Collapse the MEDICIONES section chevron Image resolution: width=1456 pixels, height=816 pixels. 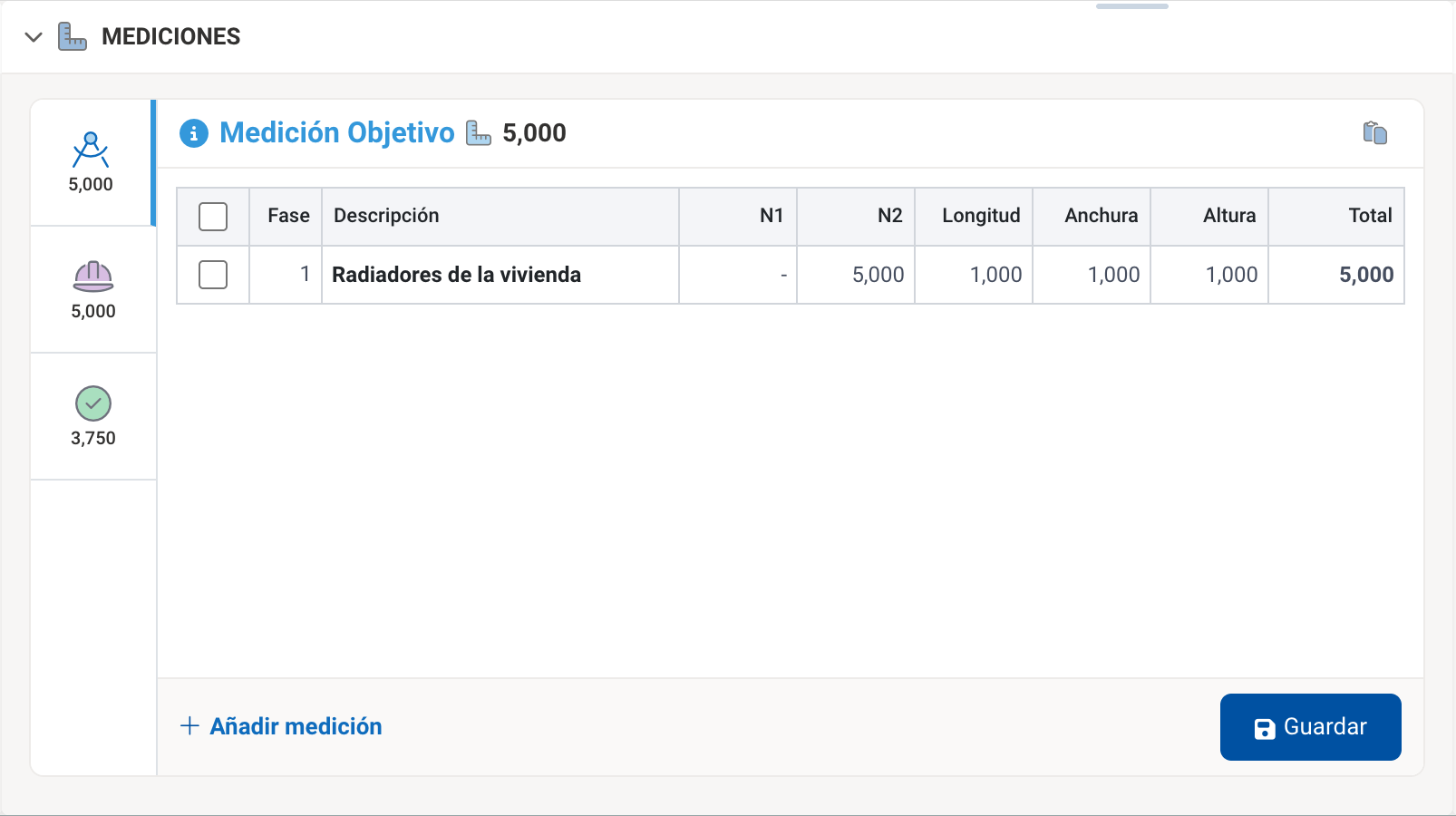coord(34,37)
